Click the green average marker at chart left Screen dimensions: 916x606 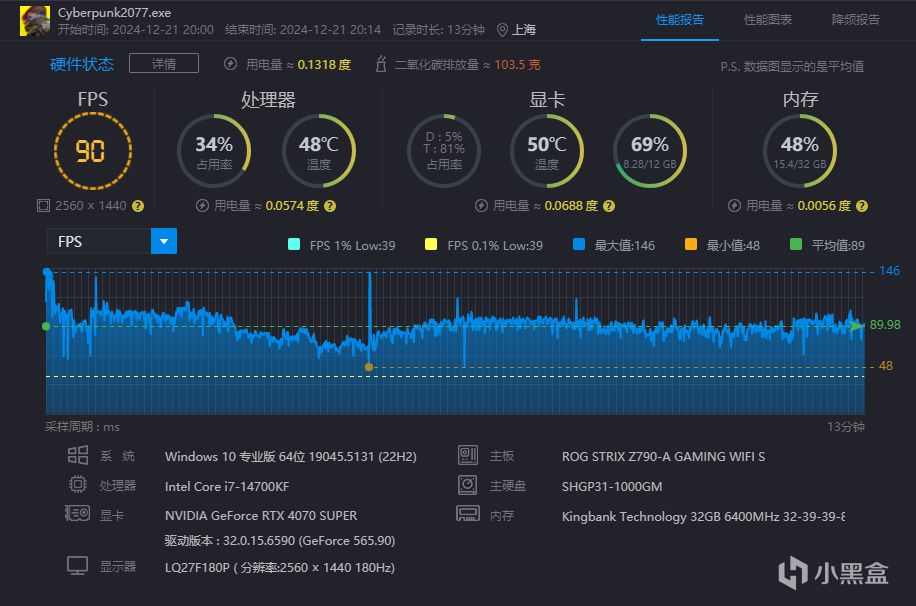(x=46, y=326)
